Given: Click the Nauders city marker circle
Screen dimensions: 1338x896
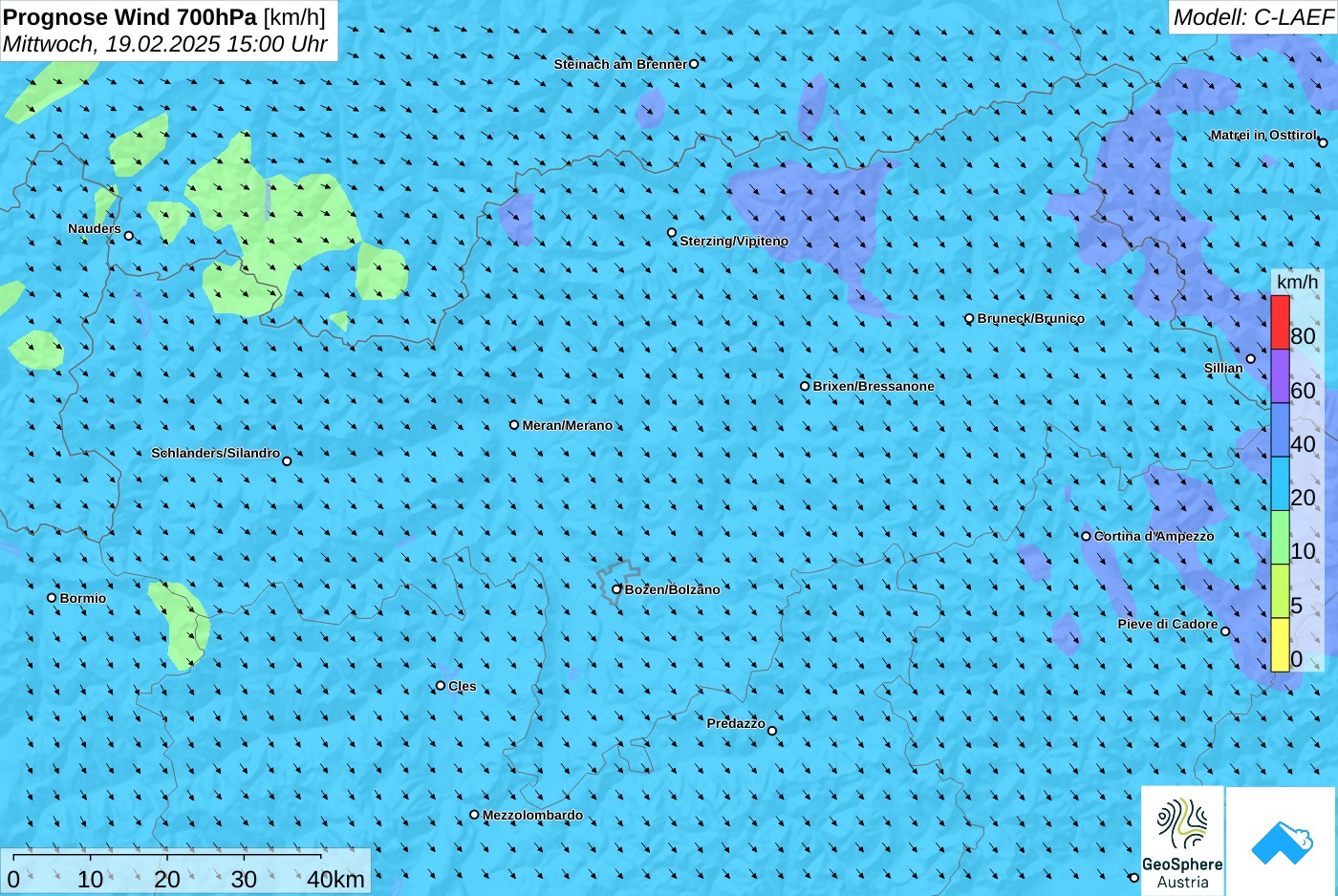Looking at the screenshot, I should (x=129, y=236).
